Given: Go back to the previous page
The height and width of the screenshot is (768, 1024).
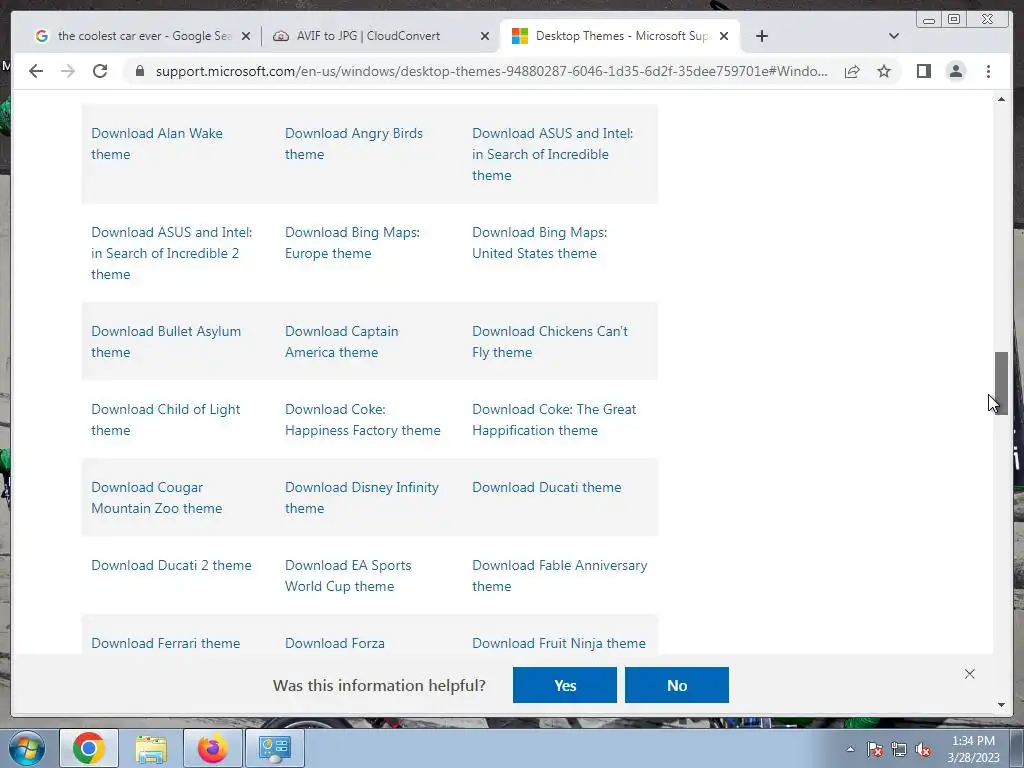Looking at the screenshot, I should point(36,71).
